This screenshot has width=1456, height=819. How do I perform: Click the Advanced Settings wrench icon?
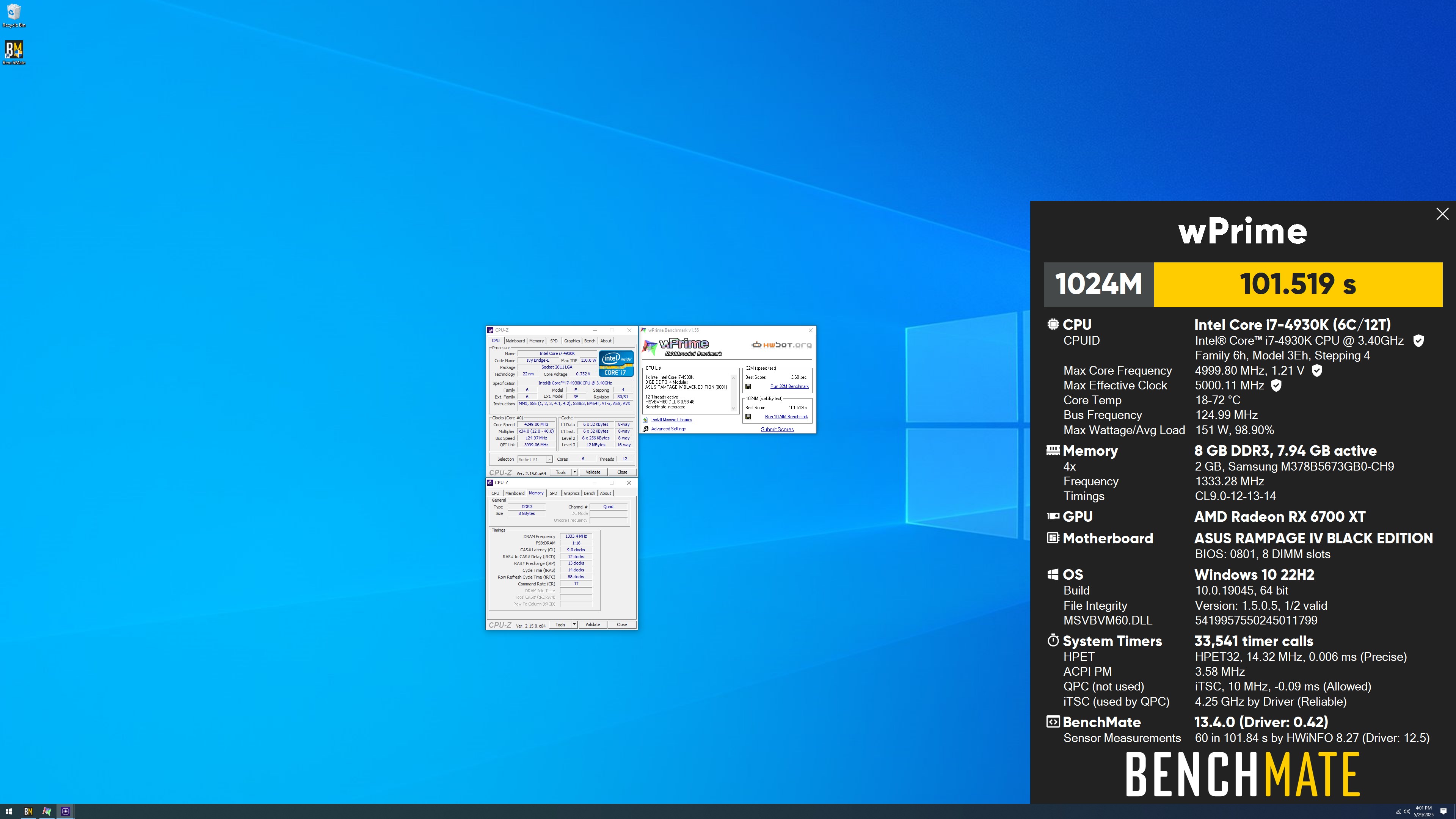645,429
